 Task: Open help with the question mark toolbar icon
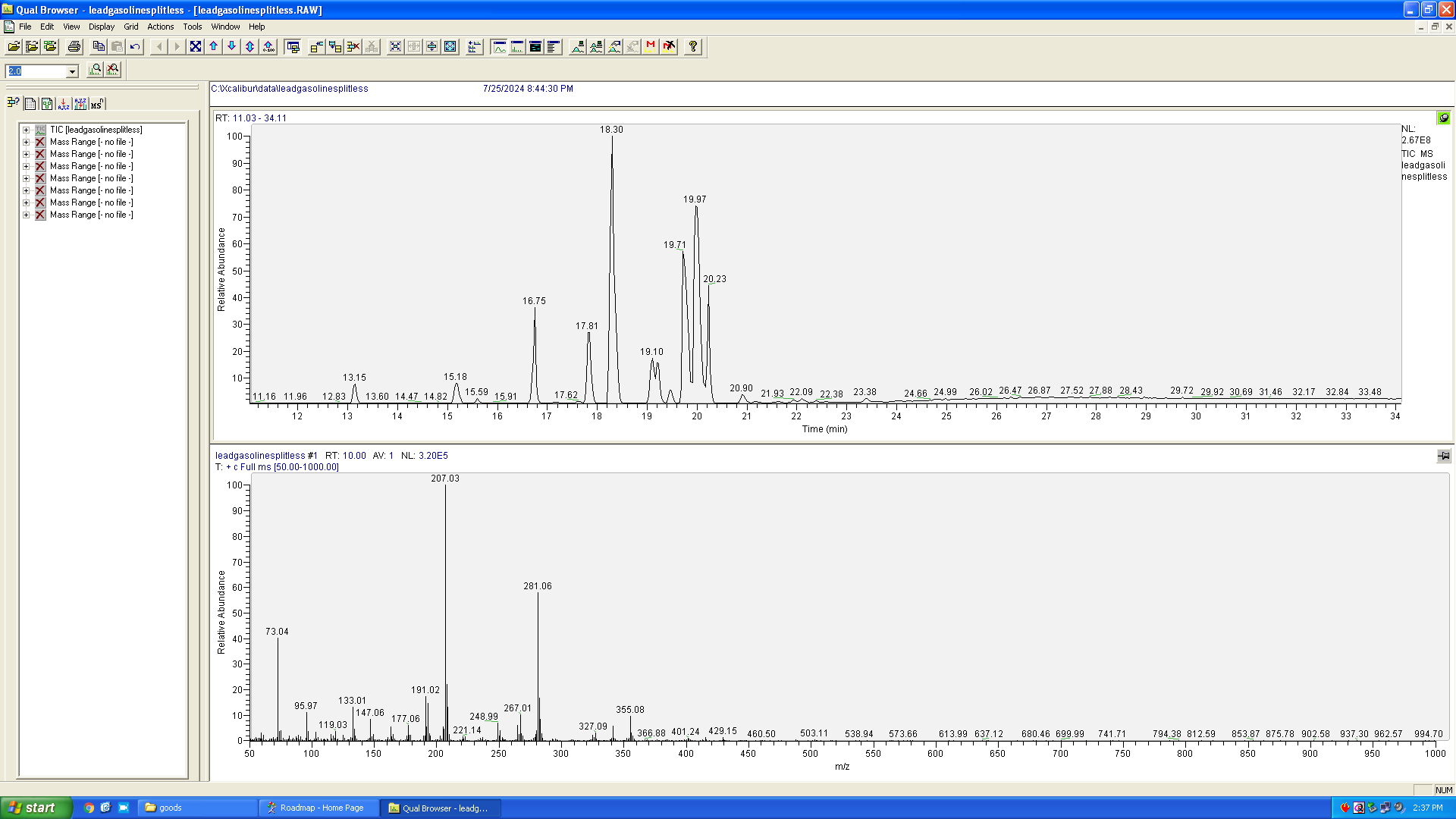point(693,47)
